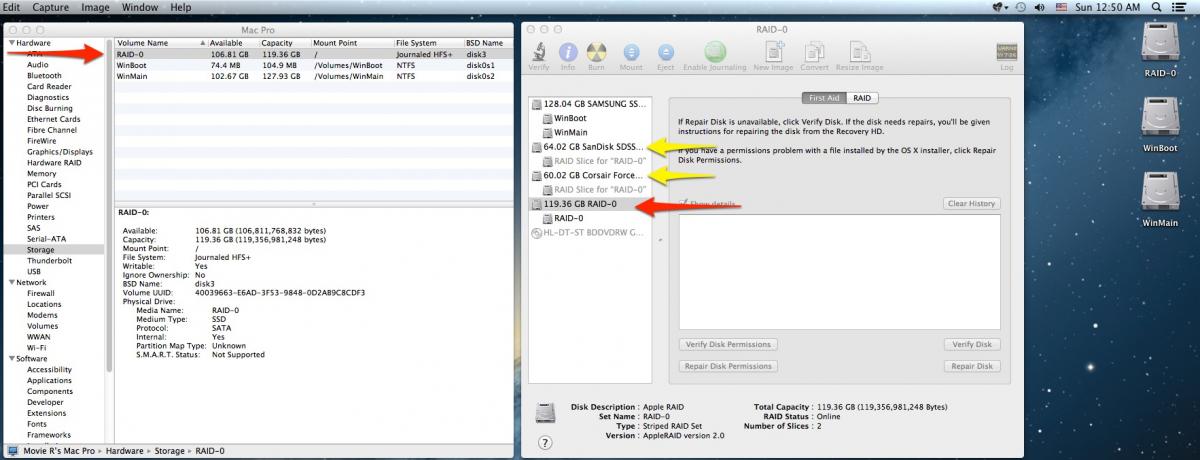Image resolution: width=1200 pixels, height=460 pixels.
Task: Open Time Machine menu bar icon
Action: (x=1021, y=7)
